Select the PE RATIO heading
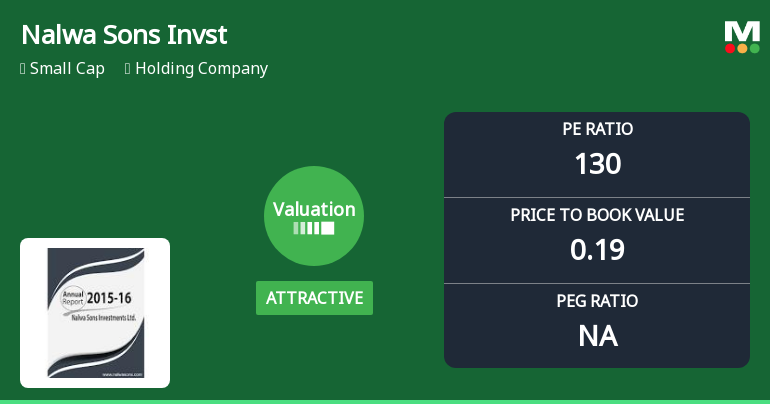 click(x=597, y=129)
